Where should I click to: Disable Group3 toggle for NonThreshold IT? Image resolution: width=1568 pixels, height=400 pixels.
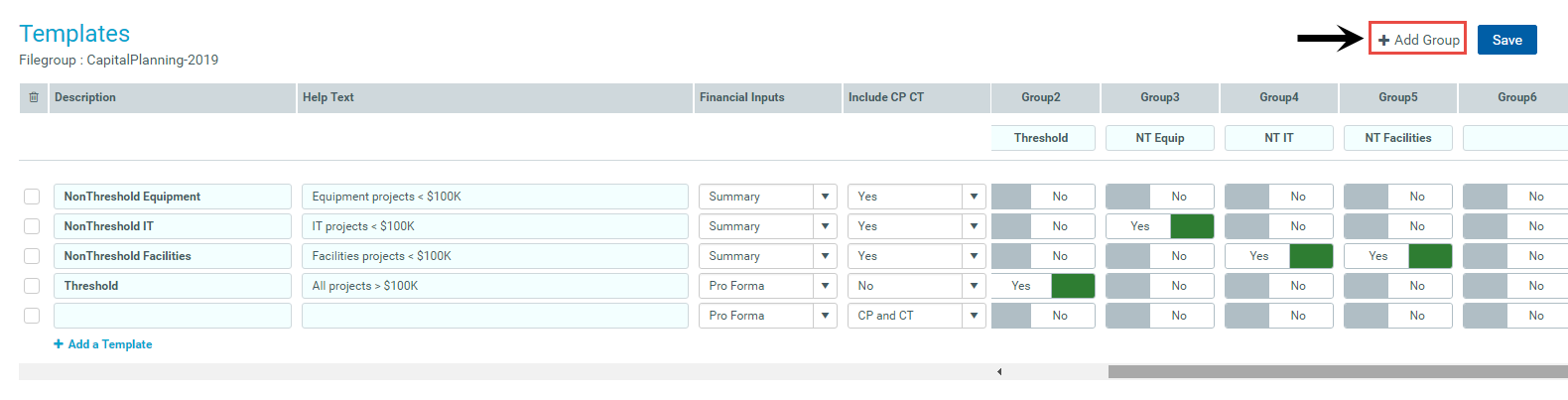[1160, 226]
